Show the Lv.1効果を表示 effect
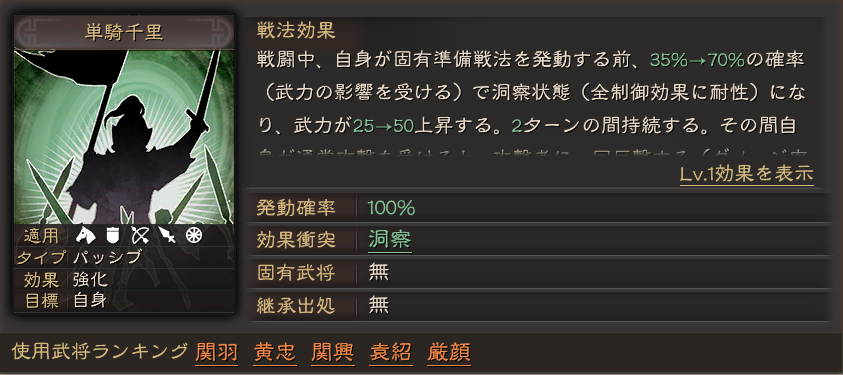843x375 pixels. [x=746, y=174]
